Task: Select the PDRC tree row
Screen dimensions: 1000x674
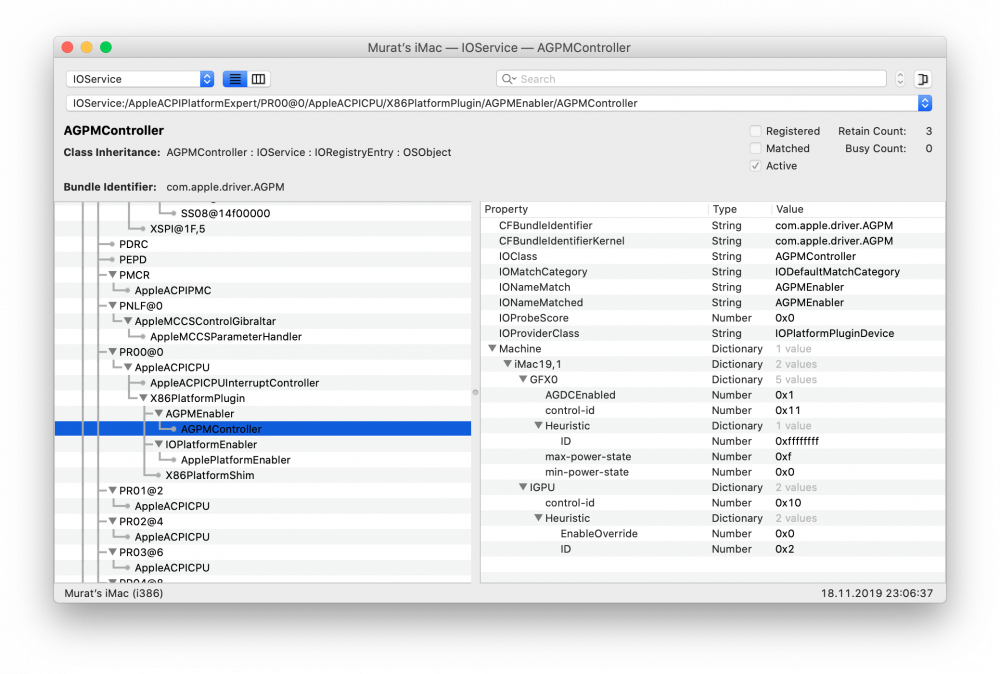Action: point(263,244)
